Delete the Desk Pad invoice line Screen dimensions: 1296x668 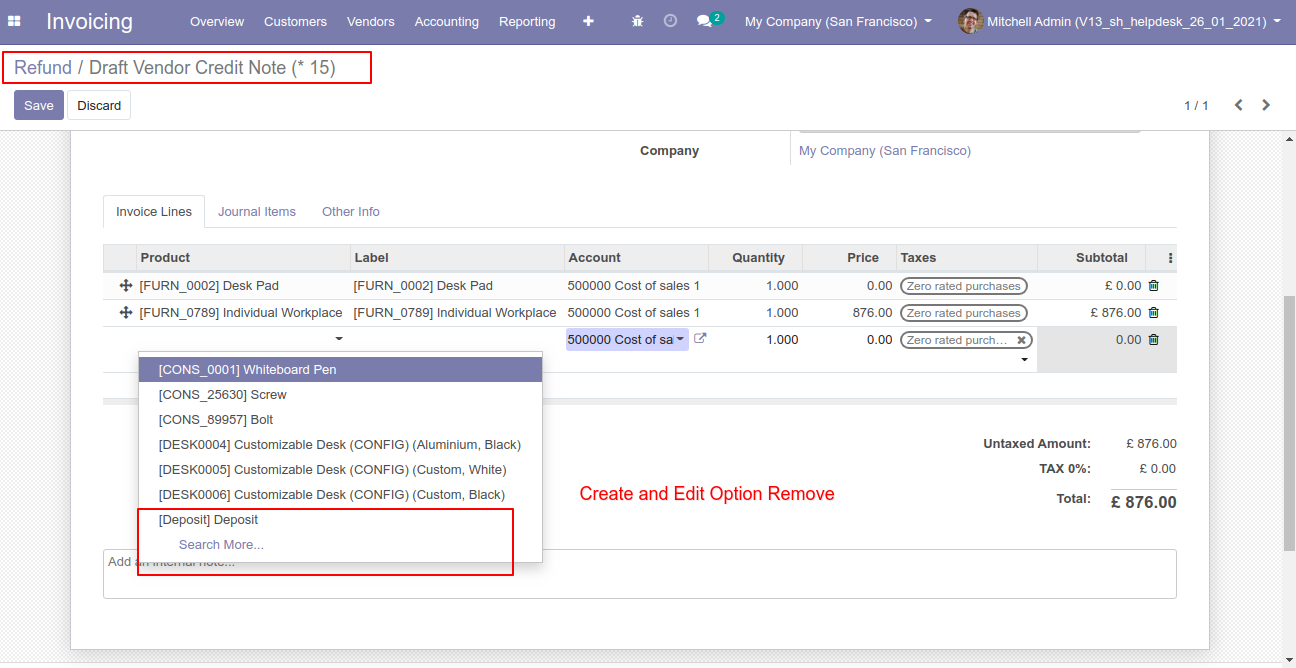pyautogui.click(x=1153, y=286)
